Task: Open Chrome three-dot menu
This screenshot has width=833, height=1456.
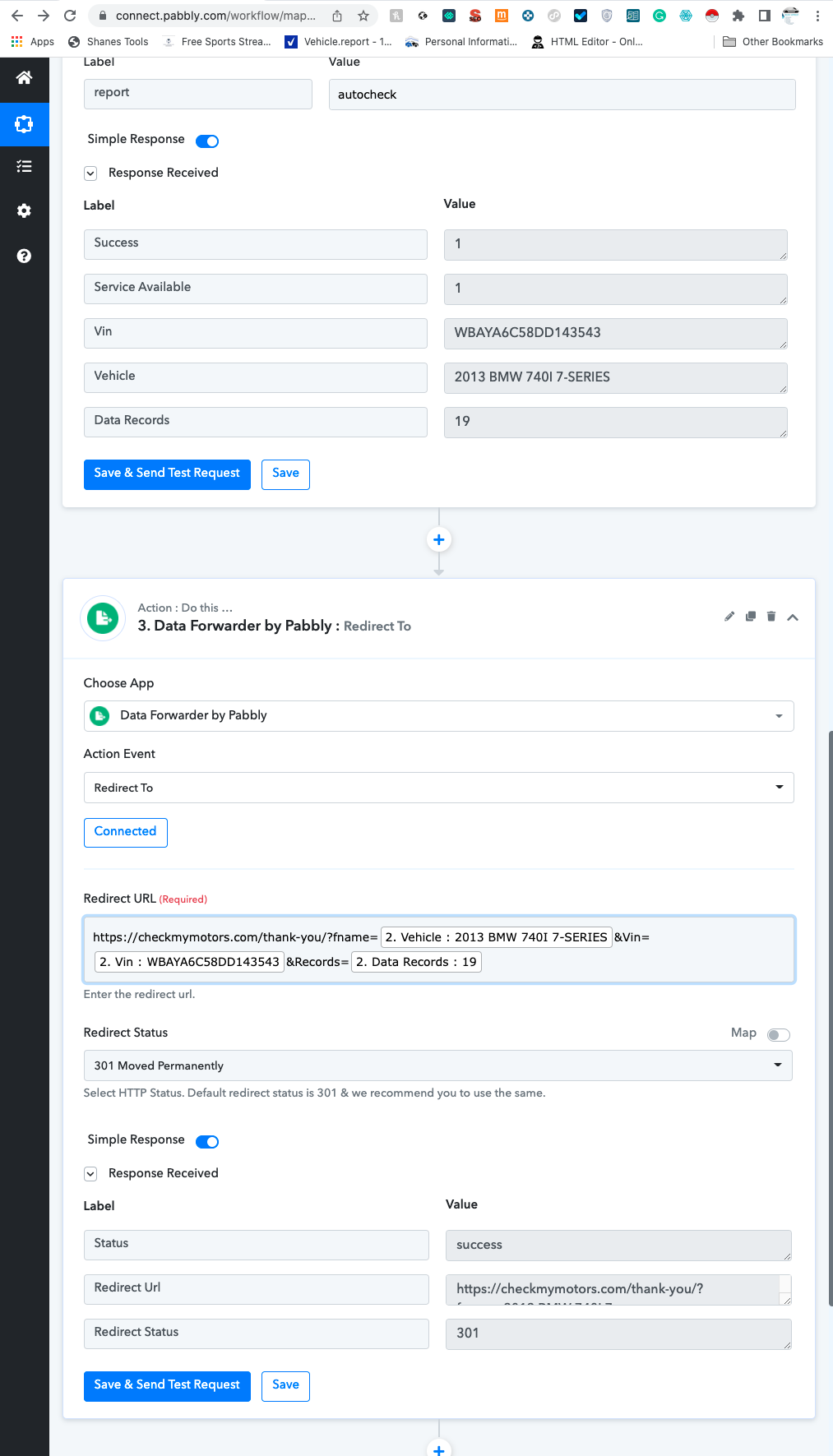Action: point(817,16)
